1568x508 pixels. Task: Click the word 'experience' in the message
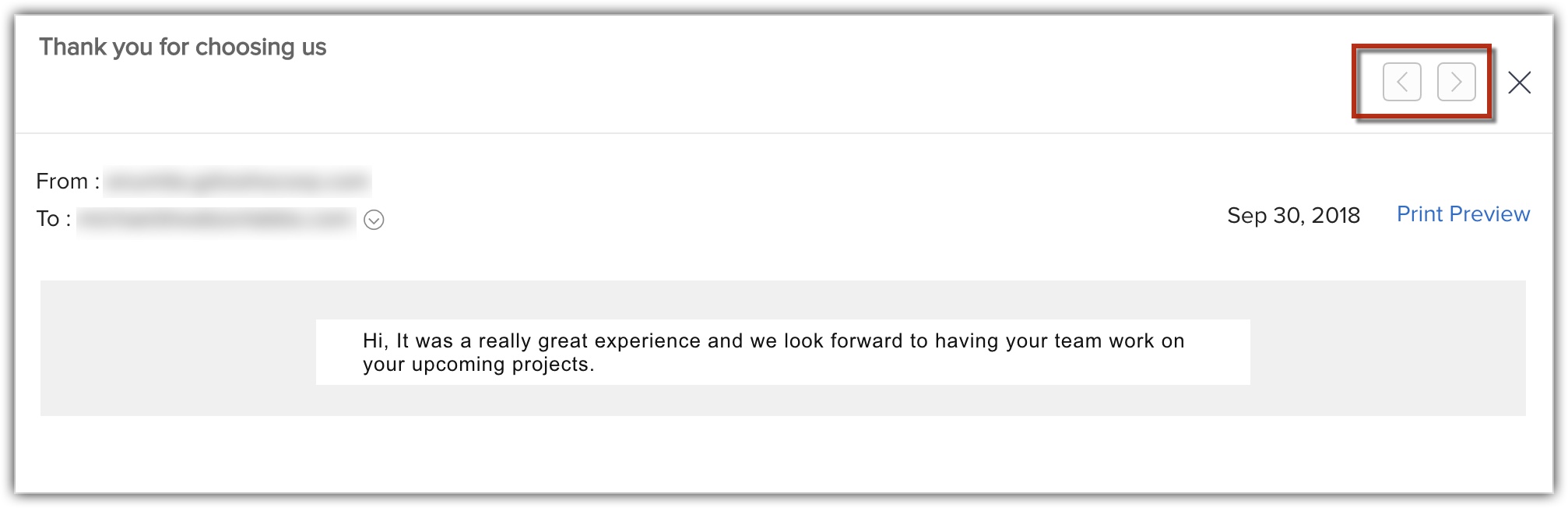click(648, 341)
